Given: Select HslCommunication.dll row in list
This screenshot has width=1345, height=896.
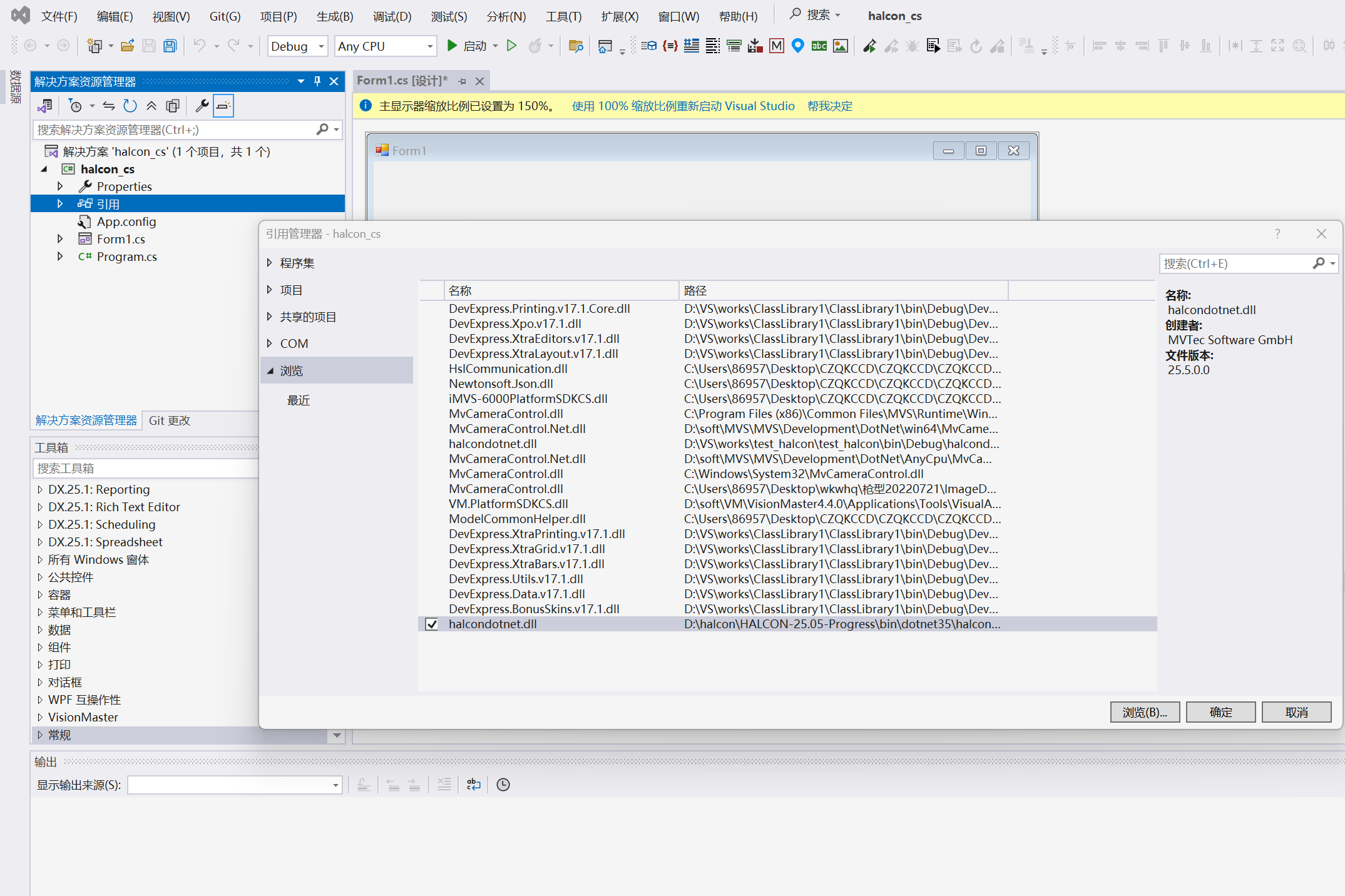Looking at the screenshot, I should tap(787, 369).
